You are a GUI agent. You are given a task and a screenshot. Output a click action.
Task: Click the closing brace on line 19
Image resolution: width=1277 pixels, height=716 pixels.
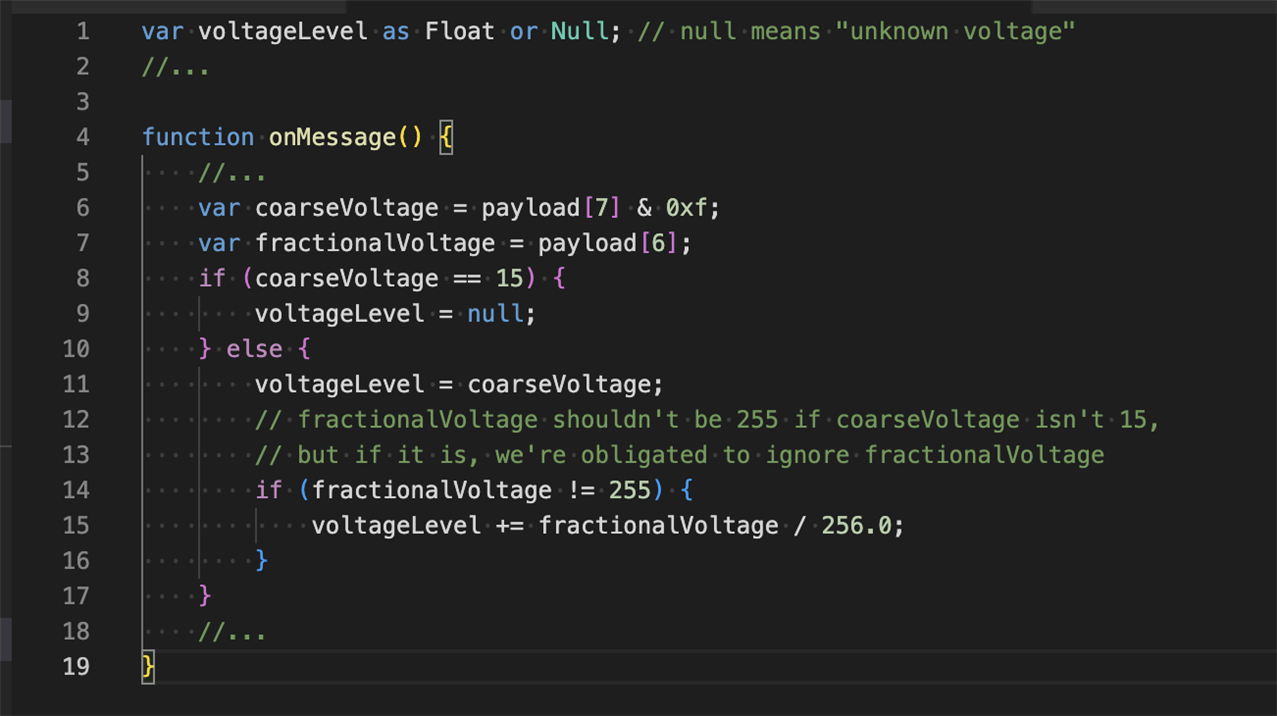click(x=148, y=666)
